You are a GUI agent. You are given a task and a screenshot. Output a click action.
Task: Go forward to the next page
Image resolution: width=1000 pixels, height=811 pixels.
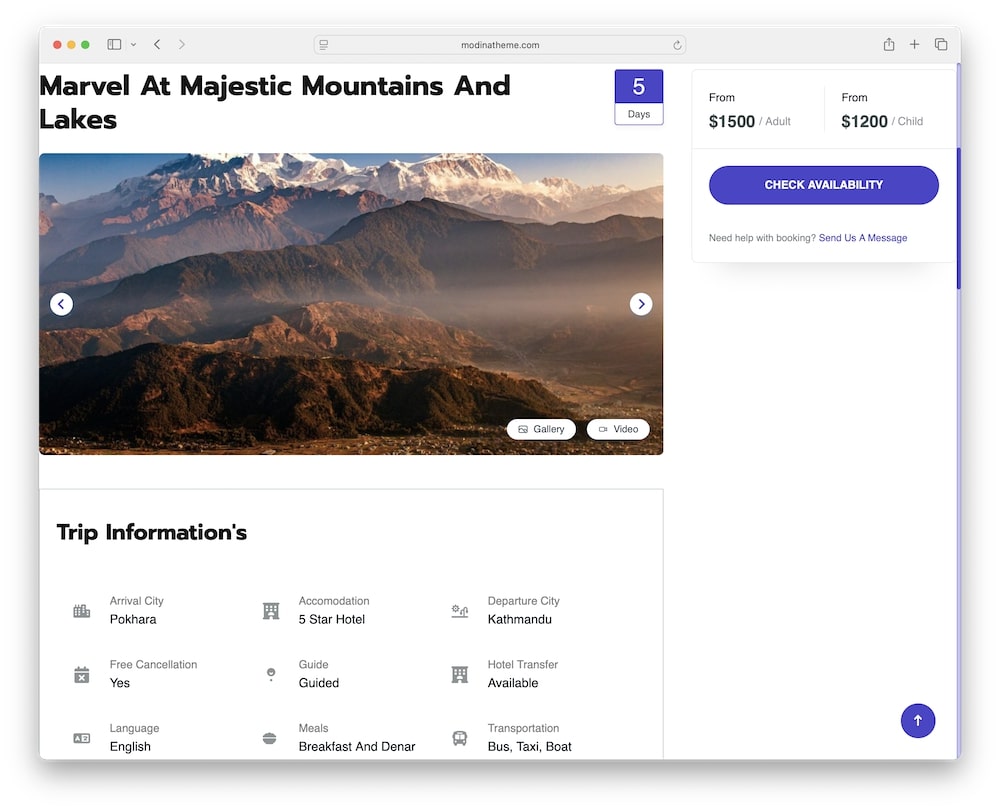tap(182, 45)
